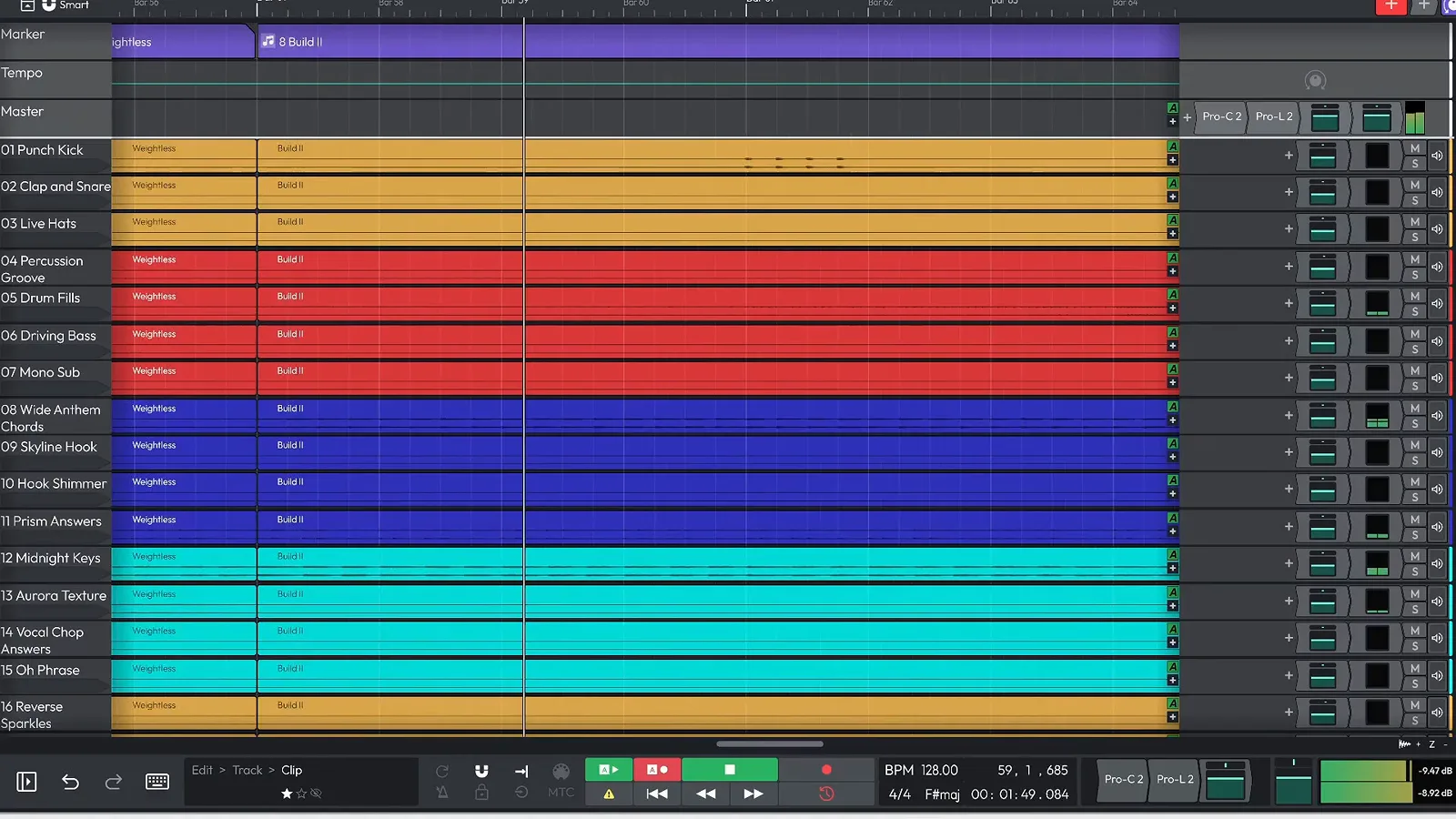Click the favorite star icon under Clip
This screenshot has height=819, width=1456.
pyautogui.click(x=287, y=794)
